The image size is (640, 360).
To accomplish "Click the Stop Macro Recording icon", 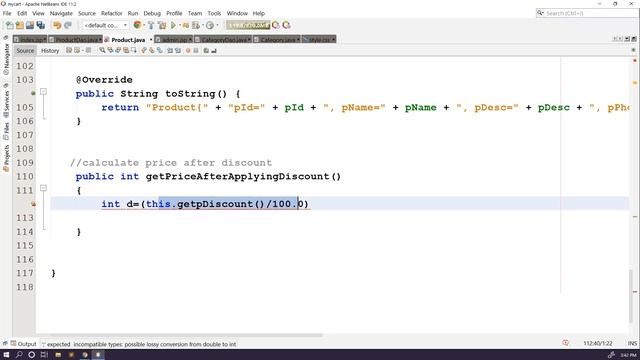I will coord(196,51).
